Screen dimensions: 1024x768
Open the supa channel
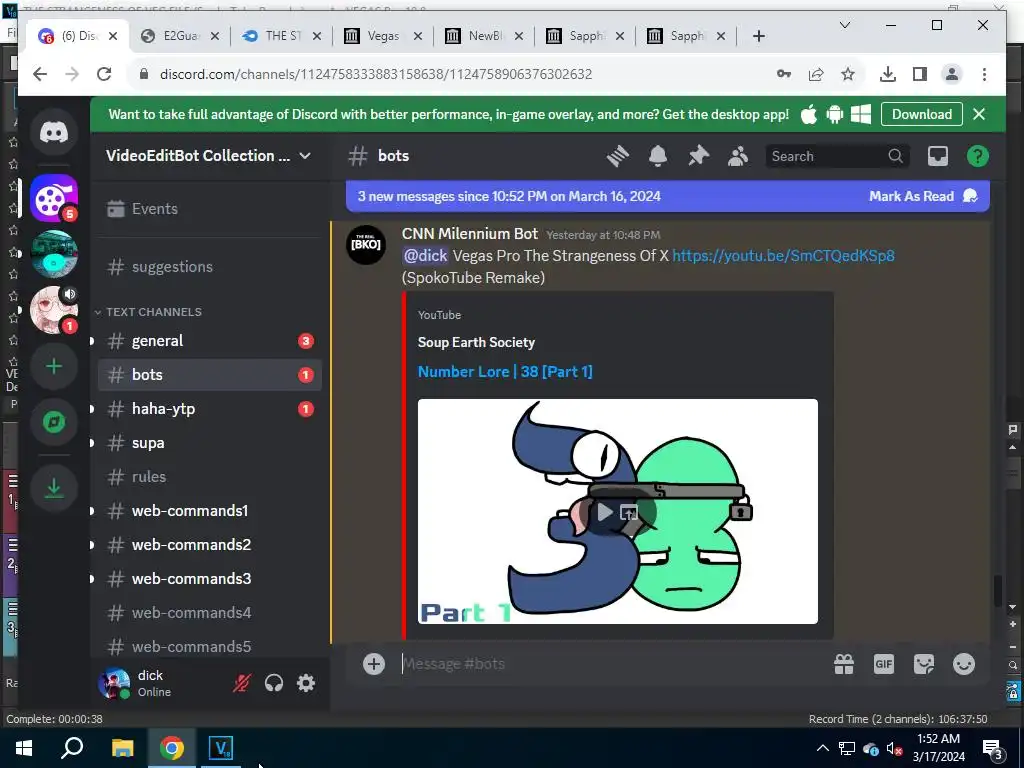pyautogui.click(x=210, y=443)
